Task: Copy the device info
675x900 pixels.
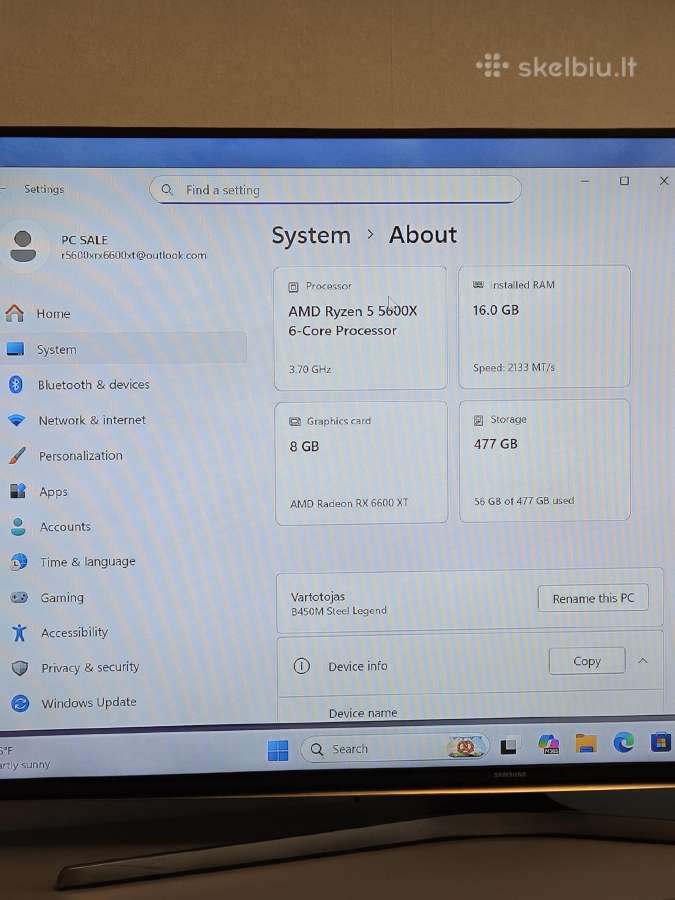Action: 587,661
